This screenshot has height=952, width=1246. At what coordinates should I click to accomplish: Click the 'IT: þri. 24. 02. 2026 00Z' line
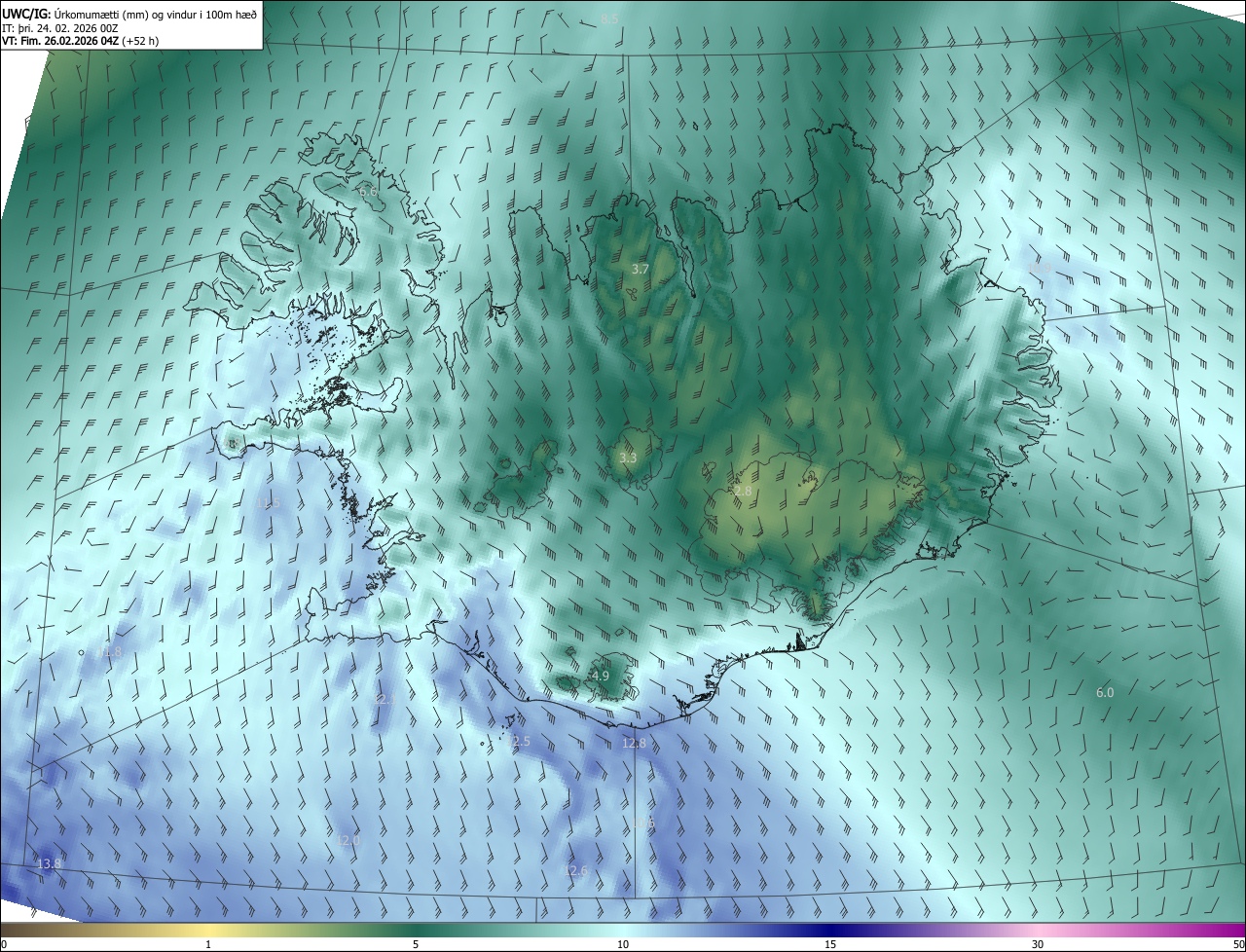coord(60,27)
